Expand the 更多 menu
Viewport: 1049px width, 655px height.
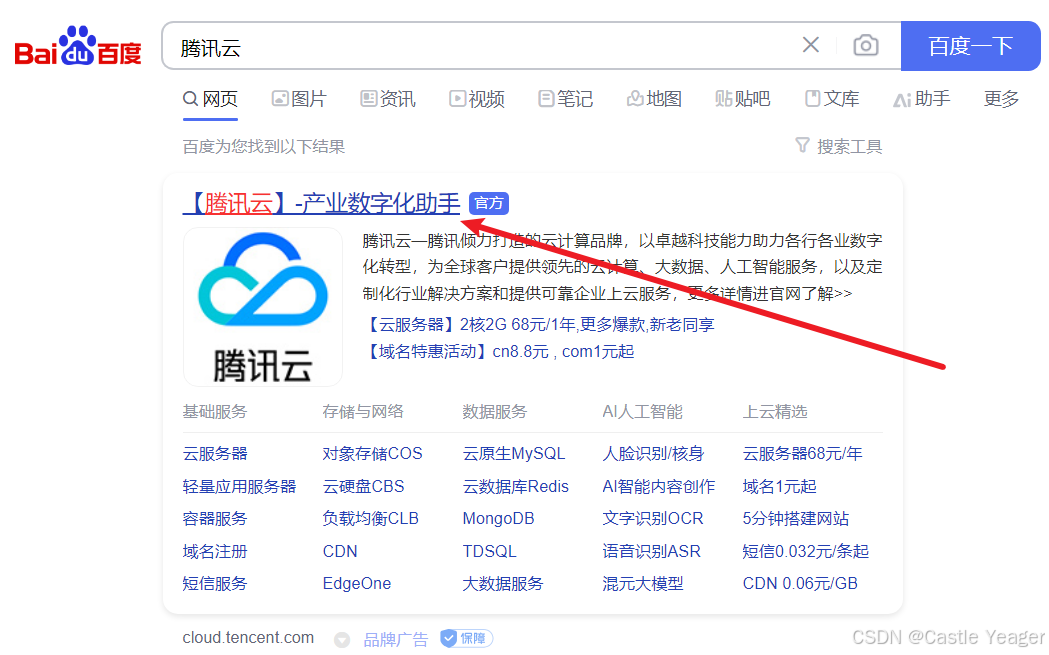(x=1002, y=99)
